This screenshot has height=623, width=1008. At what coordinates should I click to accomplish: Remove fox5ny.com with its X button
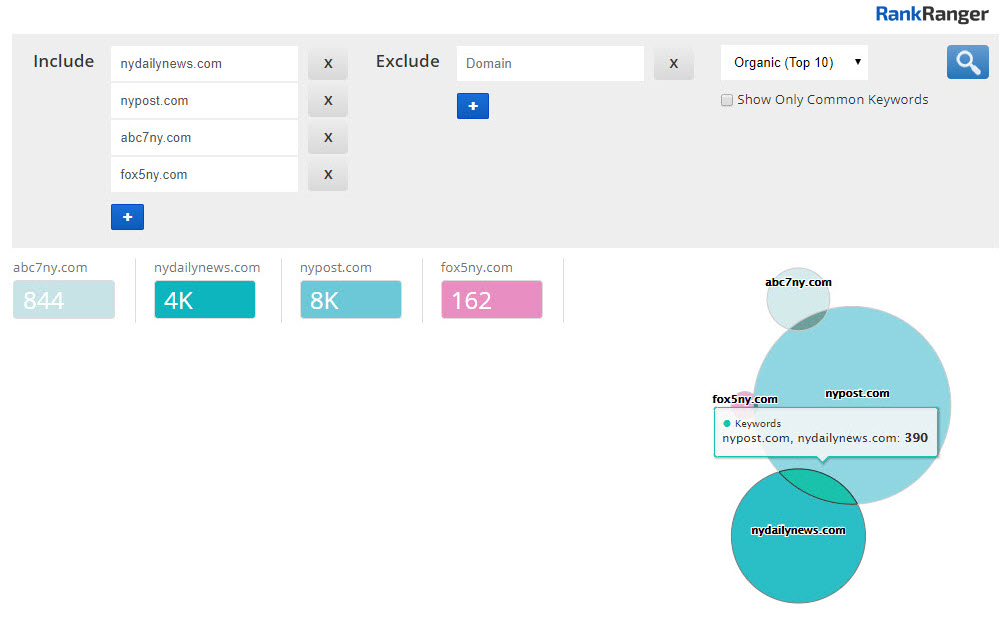pyautogui.click(x=328, y=175)
